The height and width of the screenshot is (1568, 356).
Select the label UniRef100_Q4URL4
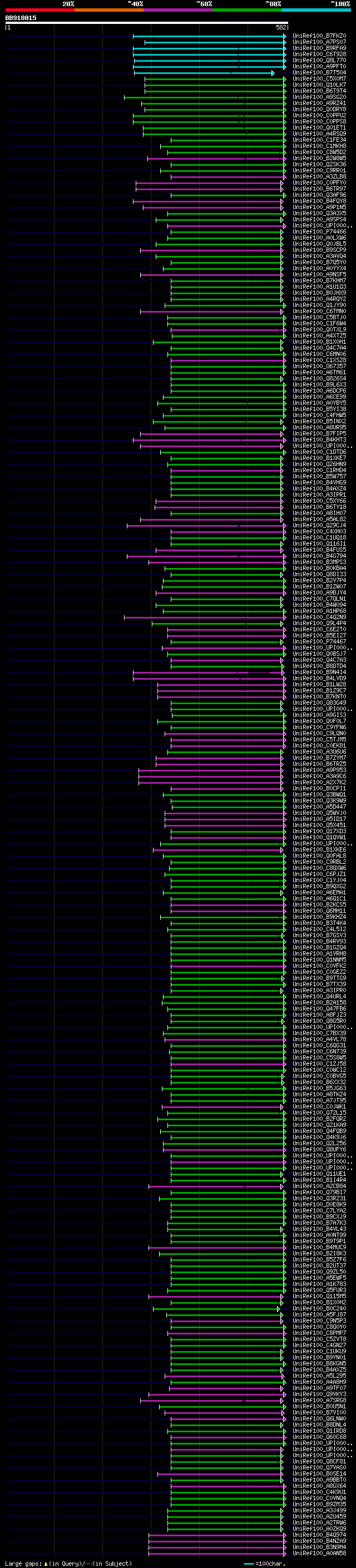(x=319, y=996)
